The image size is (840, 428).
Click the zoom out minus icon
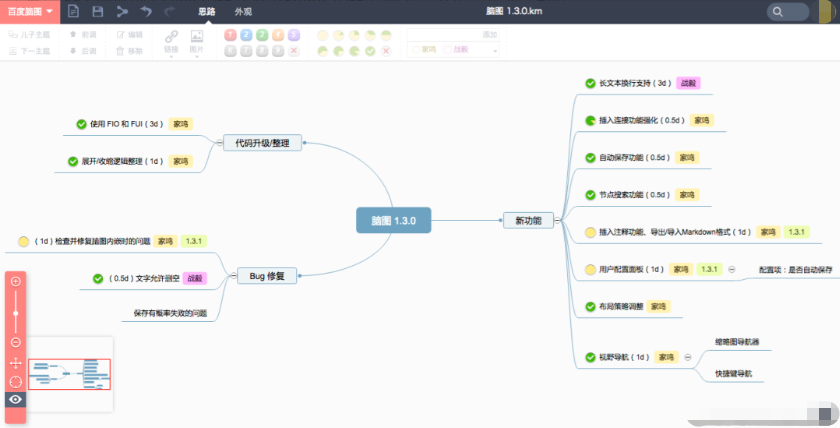click(x=16, y=342)
